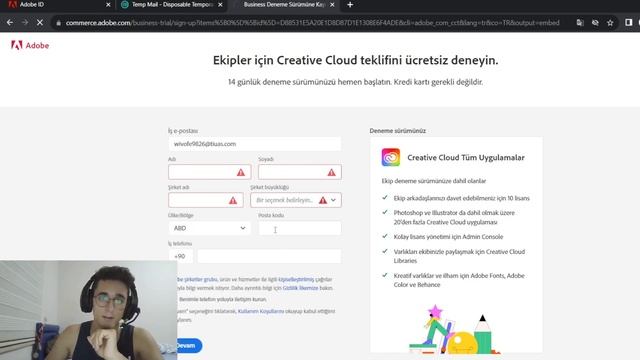The width and height of the screenshot is (640, 360).
Task: Close the Temp Mail tab
Action: coord(220,5)
